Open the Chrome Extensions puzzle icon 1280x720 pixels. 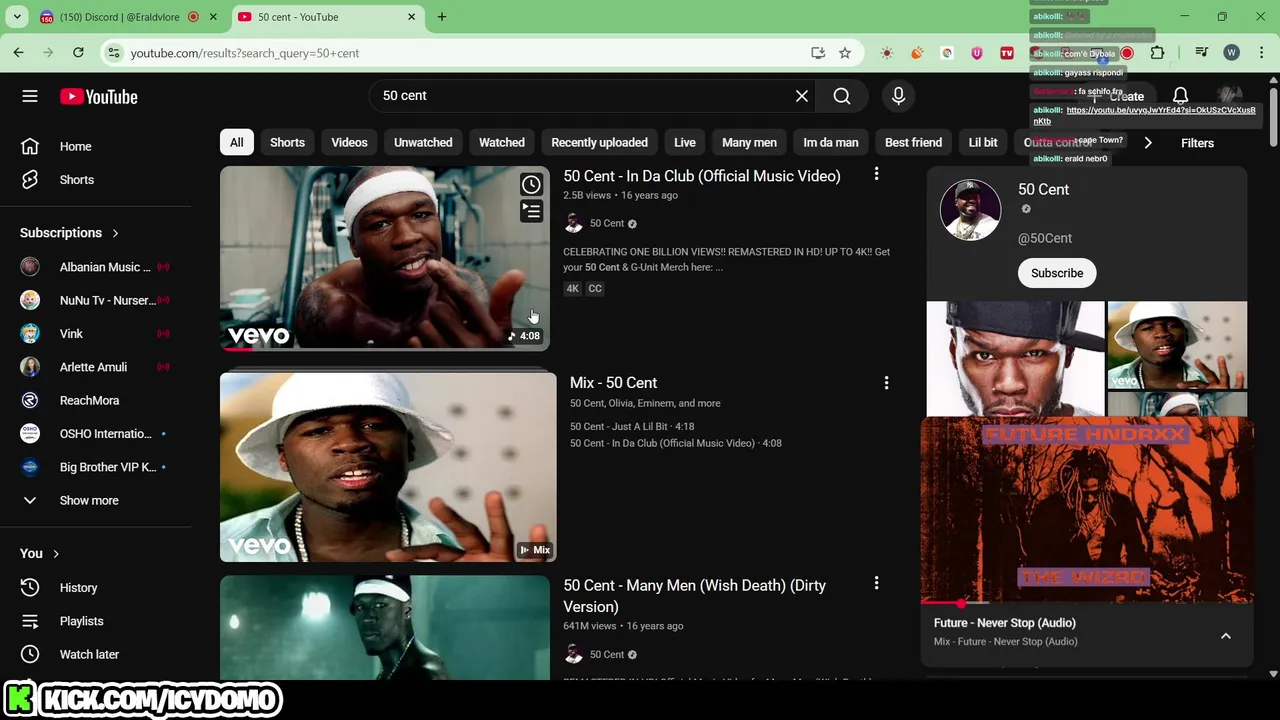[x=1157, y=53]
